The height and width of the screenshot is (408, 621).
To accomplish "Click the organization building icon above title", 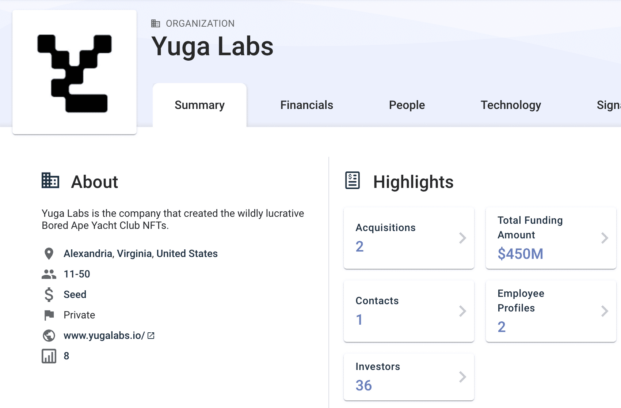I will pos(156,24).
